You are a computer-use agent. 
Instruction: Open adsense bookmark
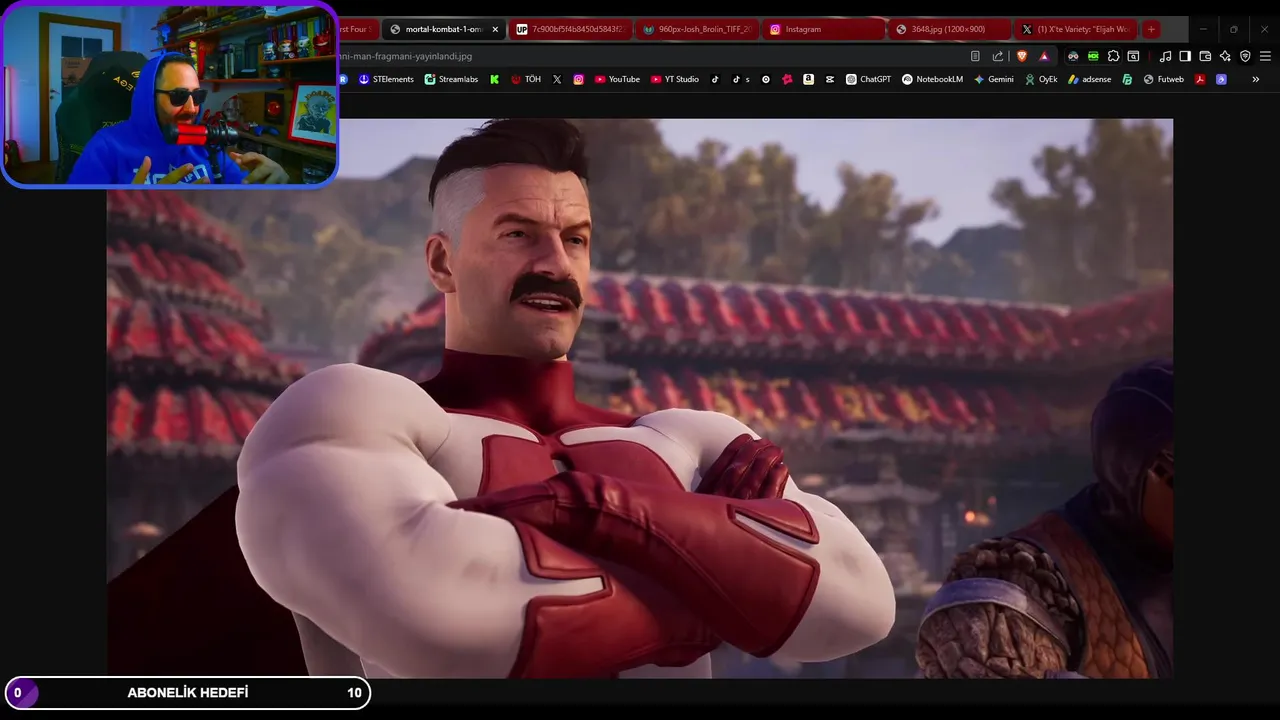(x=1089, y=79)
